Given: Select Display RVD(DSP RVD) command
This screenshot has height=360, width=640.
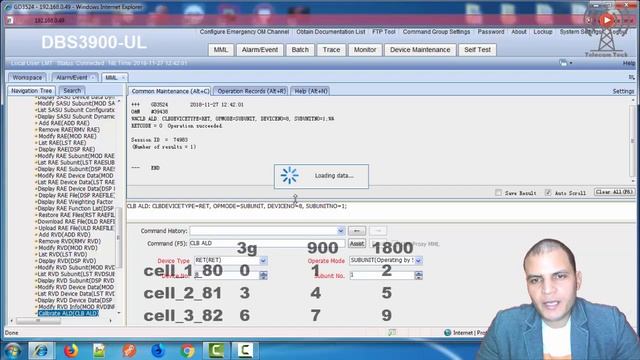Looking at the screenshot, I should pos(67,261).
